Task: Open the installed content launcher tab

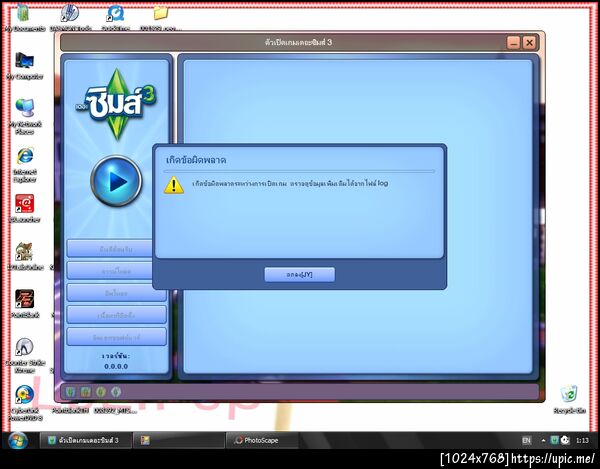Action: [116, 315]
